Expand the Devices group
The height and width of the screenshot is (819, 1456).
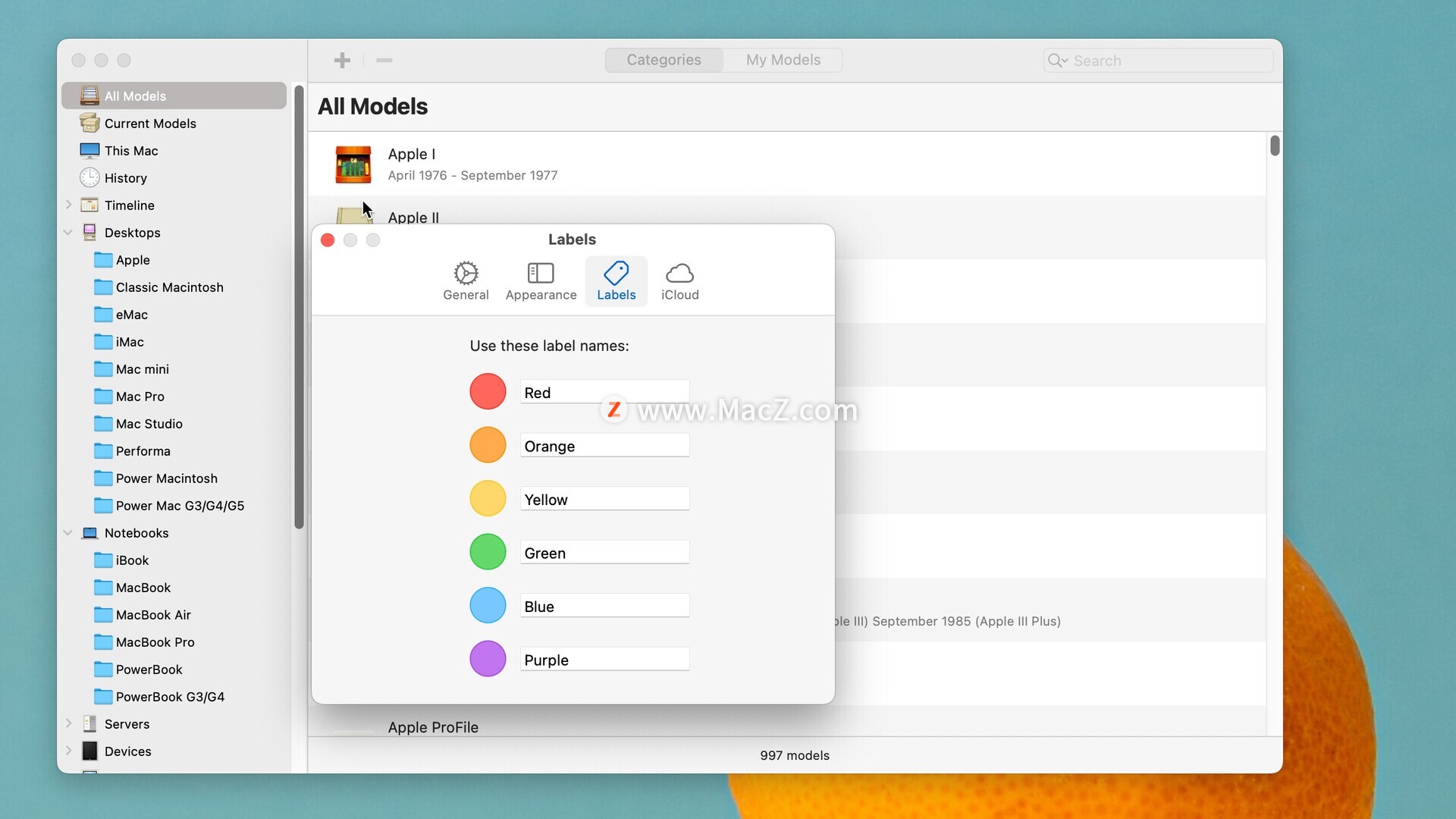68,751
